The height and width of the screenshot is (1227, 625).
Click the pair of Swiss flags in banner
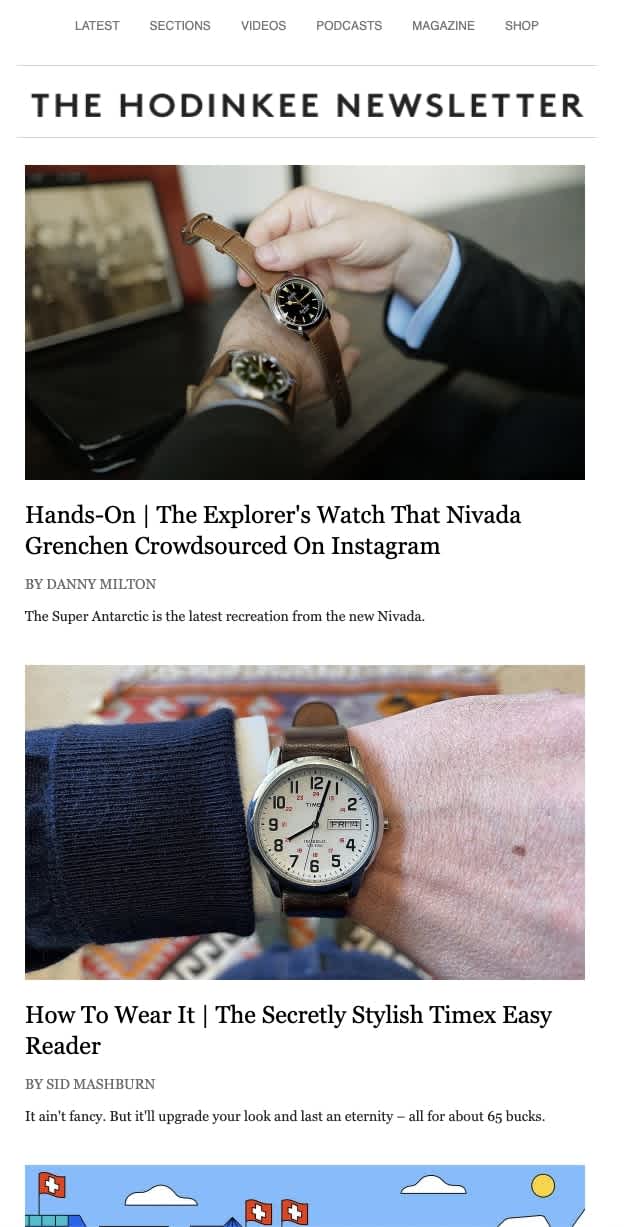pos(277,1212)
